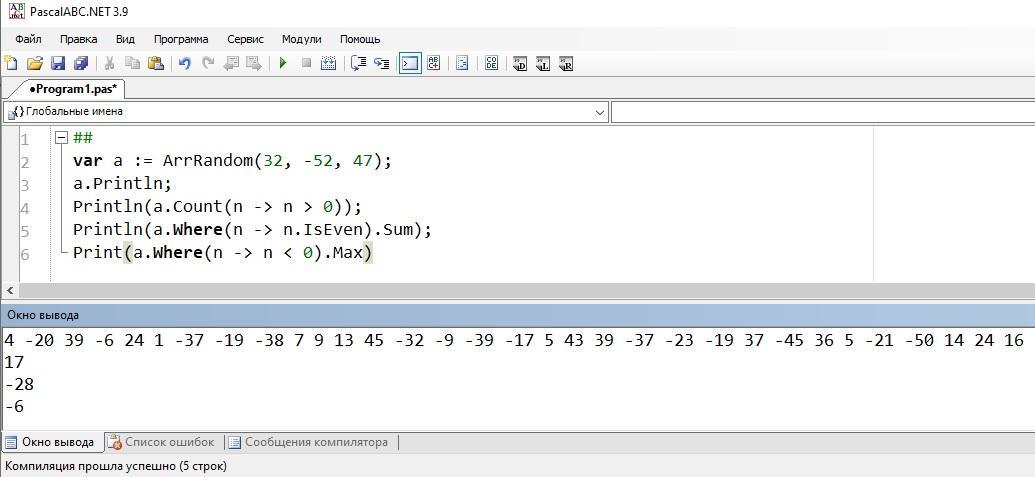
Task: Collapse the code fold marker at line 1
Action: [x=61, y=139]
